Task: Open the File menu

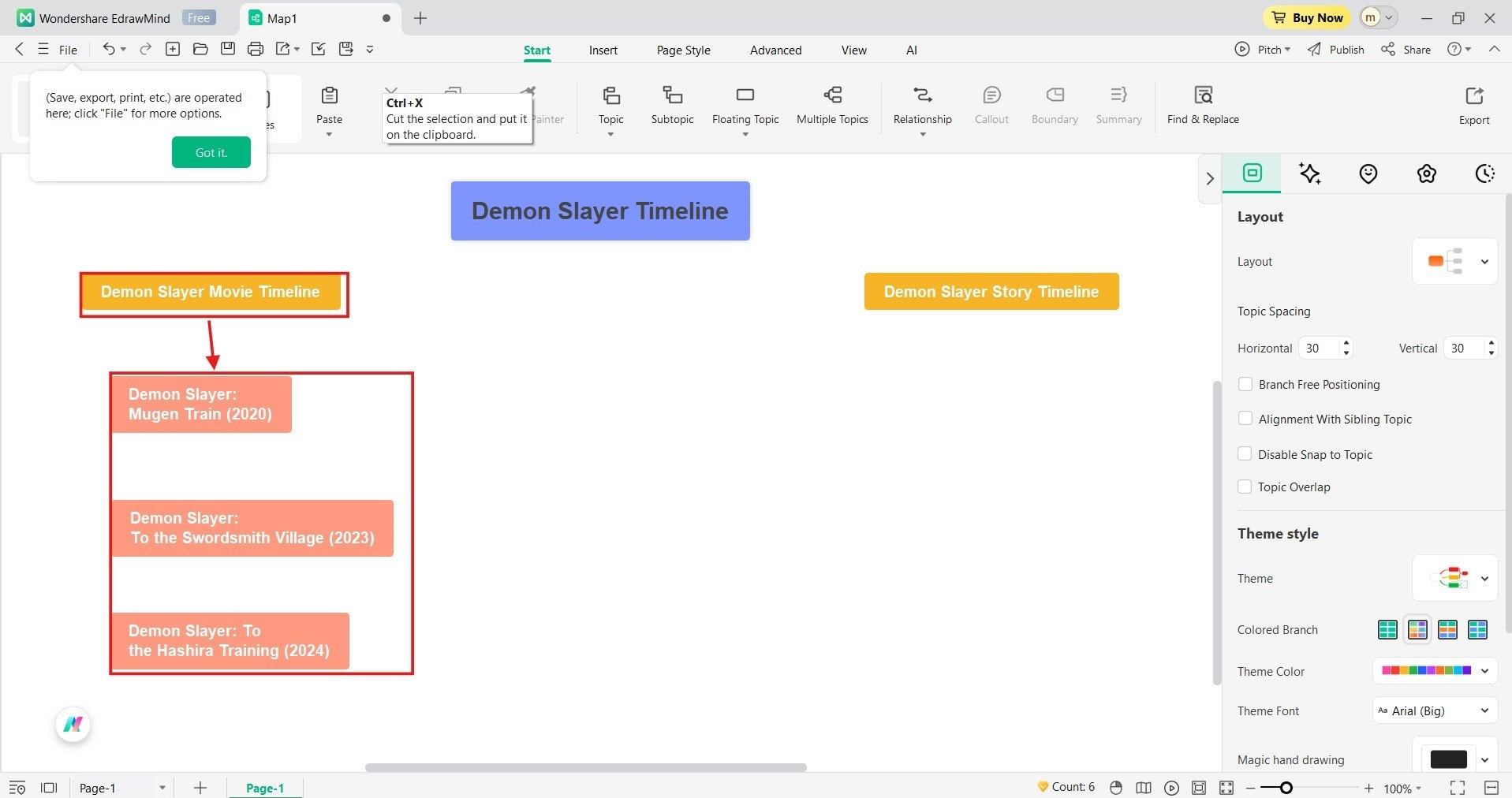Action: point(68,50)
